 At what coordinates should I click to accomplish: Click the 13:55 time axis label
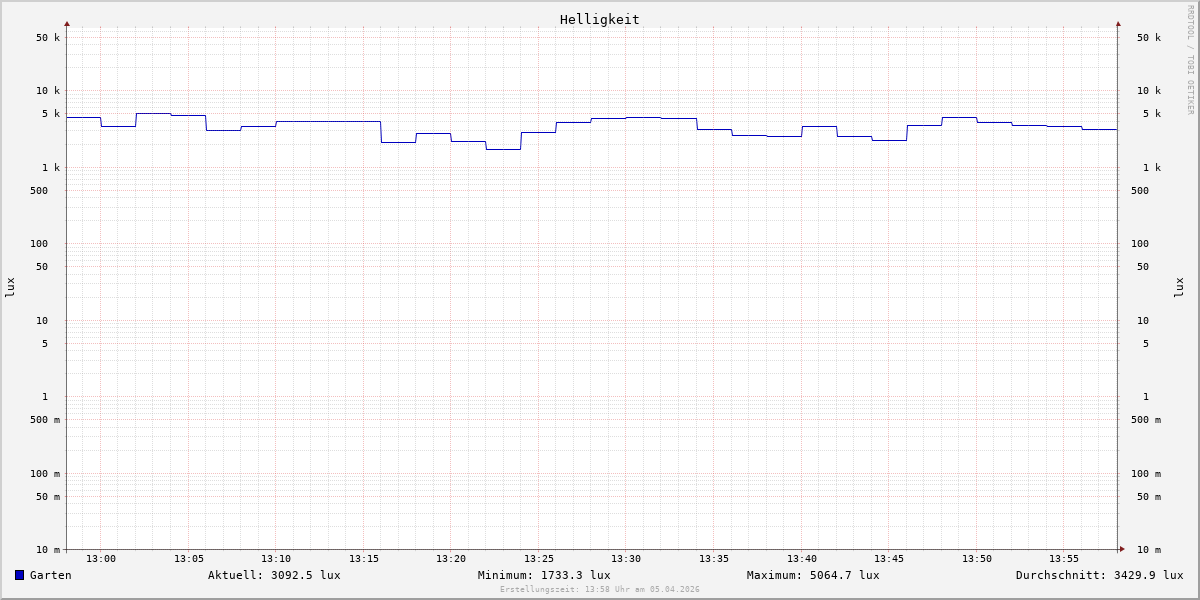1064,558
